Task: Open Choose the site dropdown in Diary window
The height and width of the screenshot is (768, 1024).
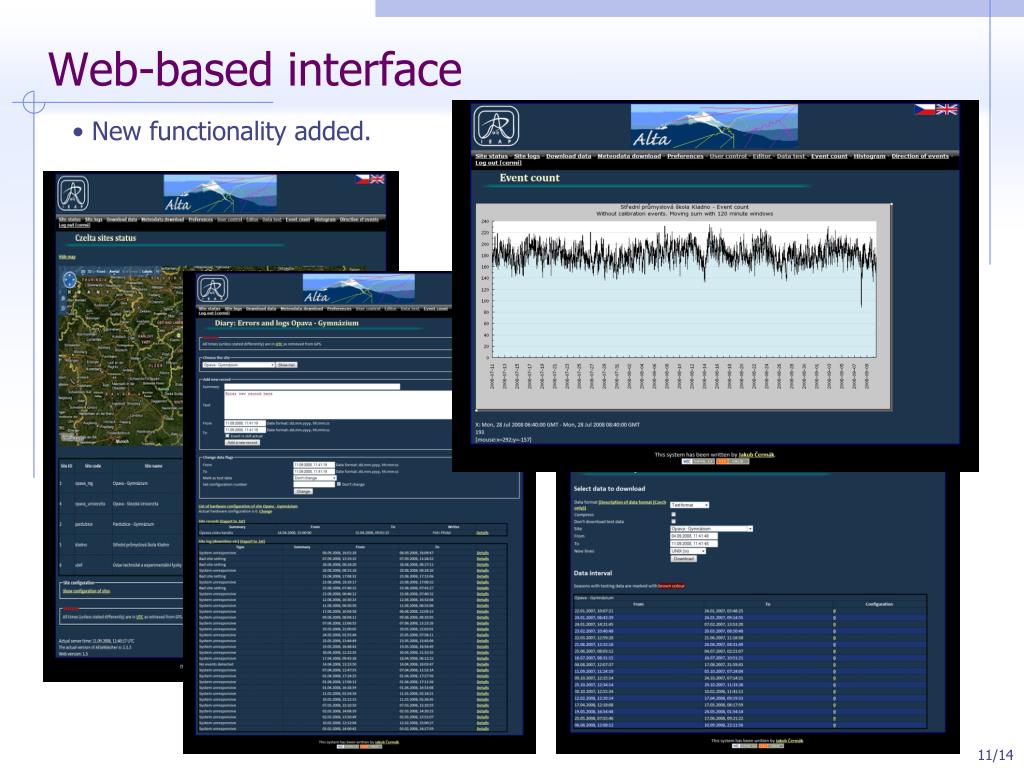Action: (x=238, y=364)
